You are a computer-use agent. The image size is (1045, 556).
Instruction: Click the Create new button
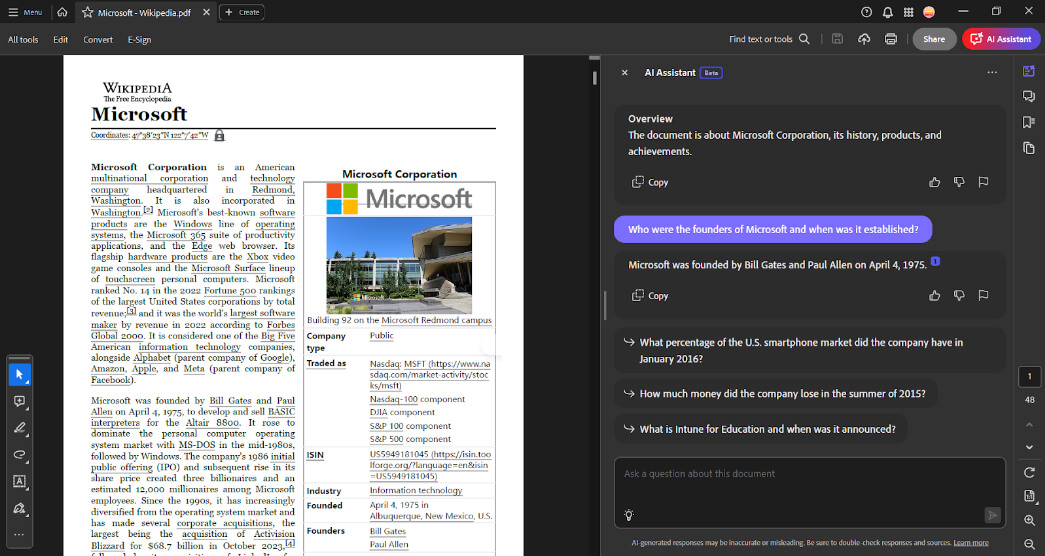coord(242,12)
